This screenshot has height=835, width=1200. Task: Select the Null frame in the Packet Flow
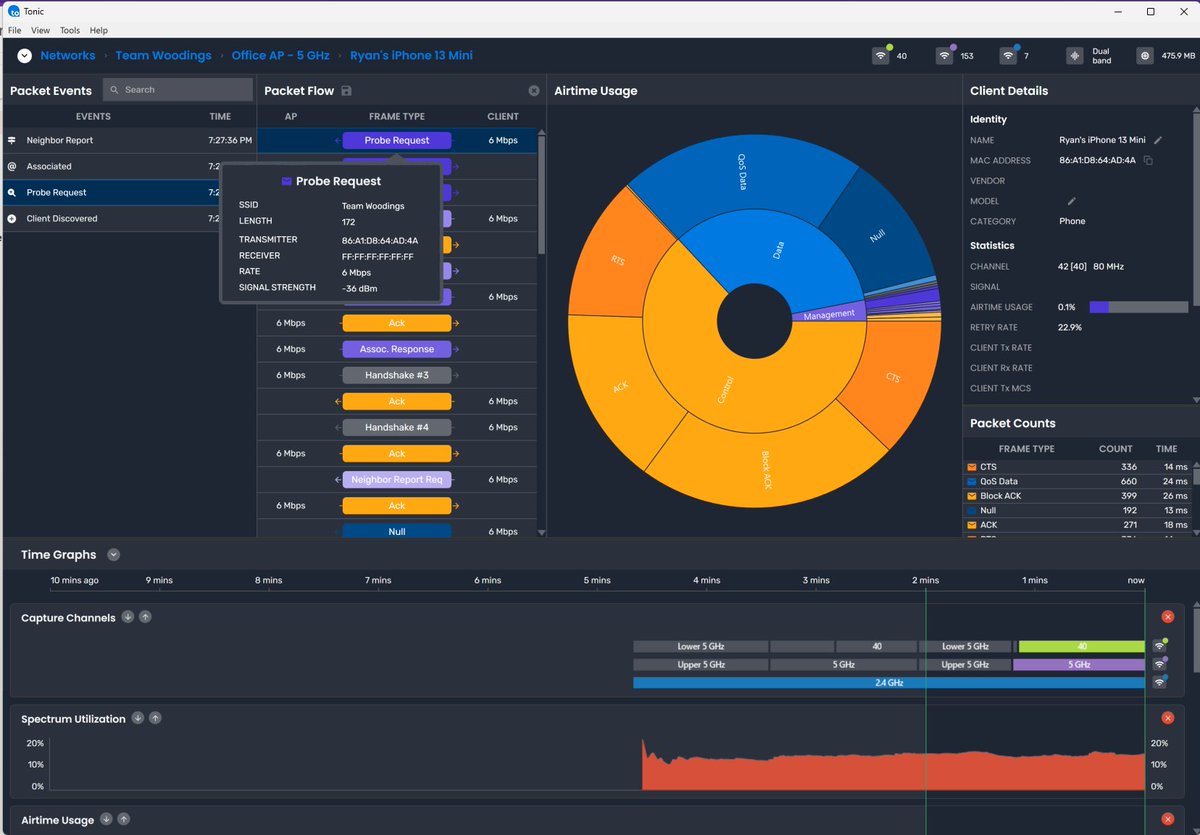(x=397, y=531)
